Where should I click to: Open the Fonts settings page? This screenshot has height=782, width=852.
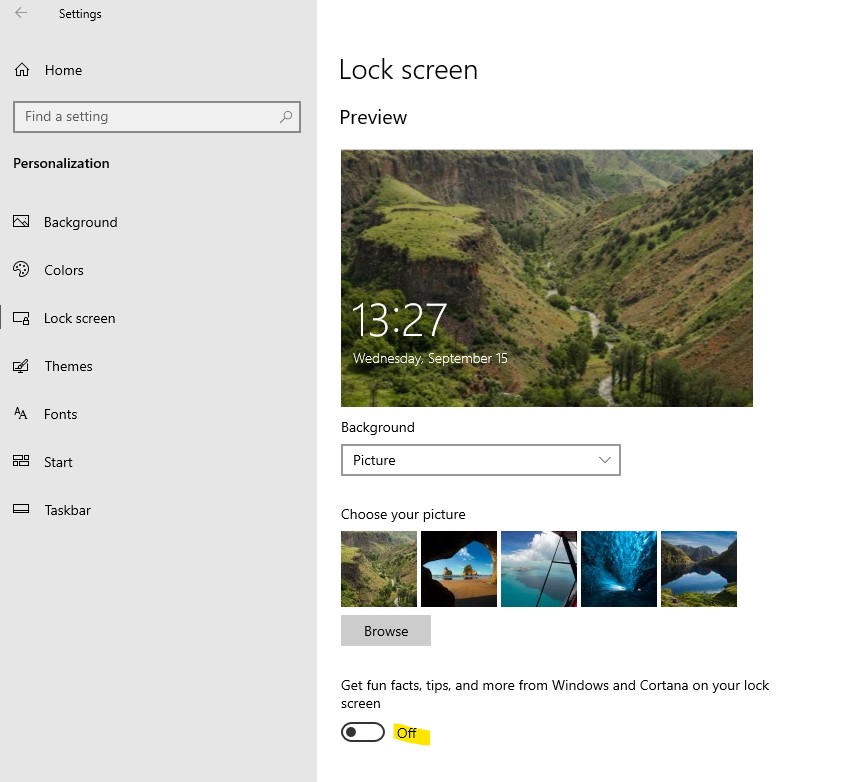[x=60, y=414]
